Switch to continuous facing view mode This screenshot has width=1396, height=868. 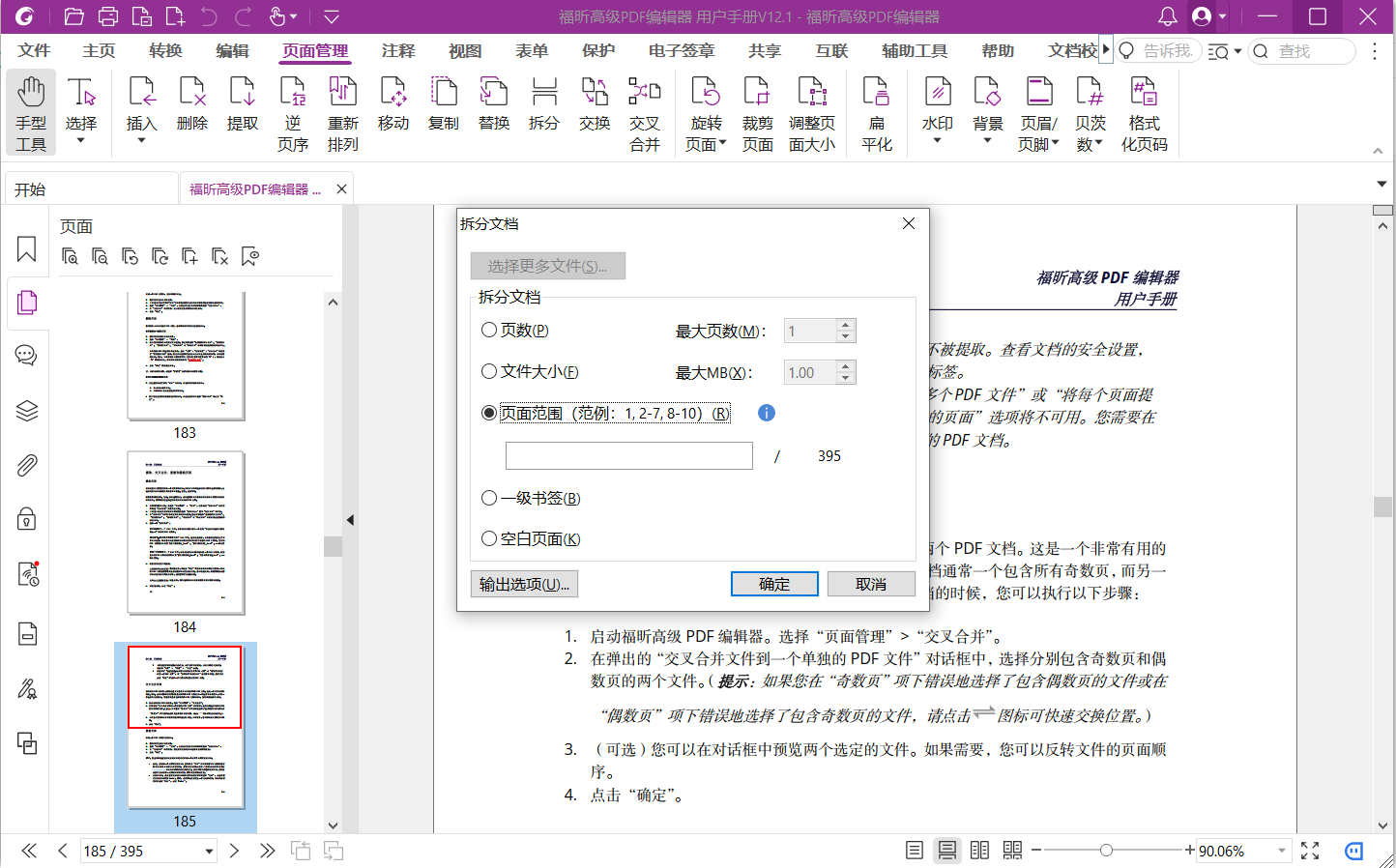coord(1012,851)
